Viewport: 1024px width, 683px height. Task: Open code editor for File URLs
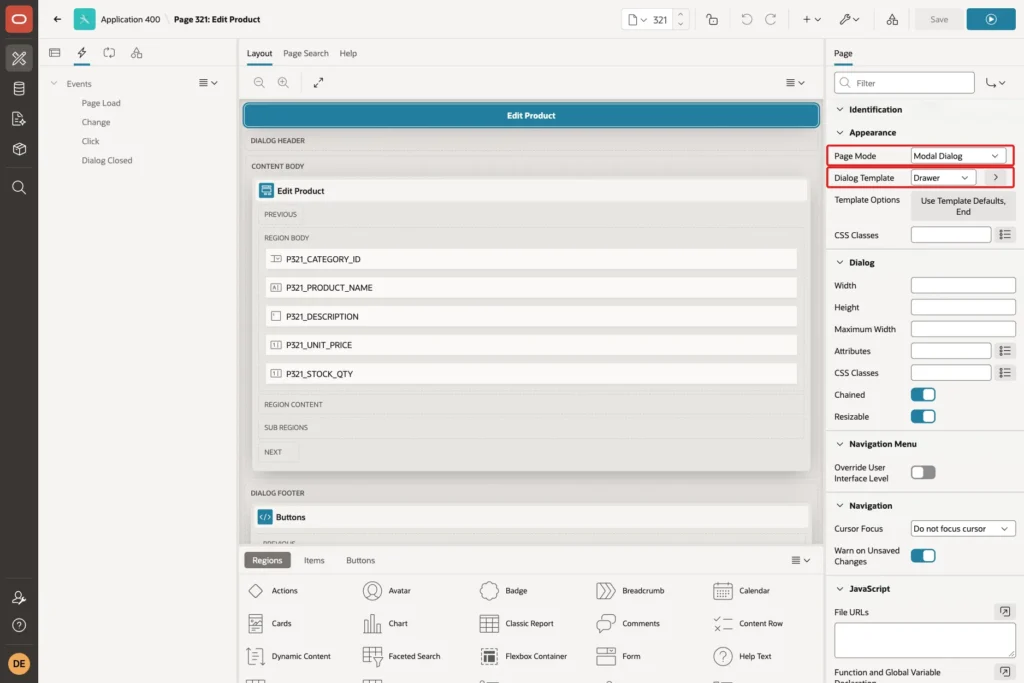click(1004, 611)
